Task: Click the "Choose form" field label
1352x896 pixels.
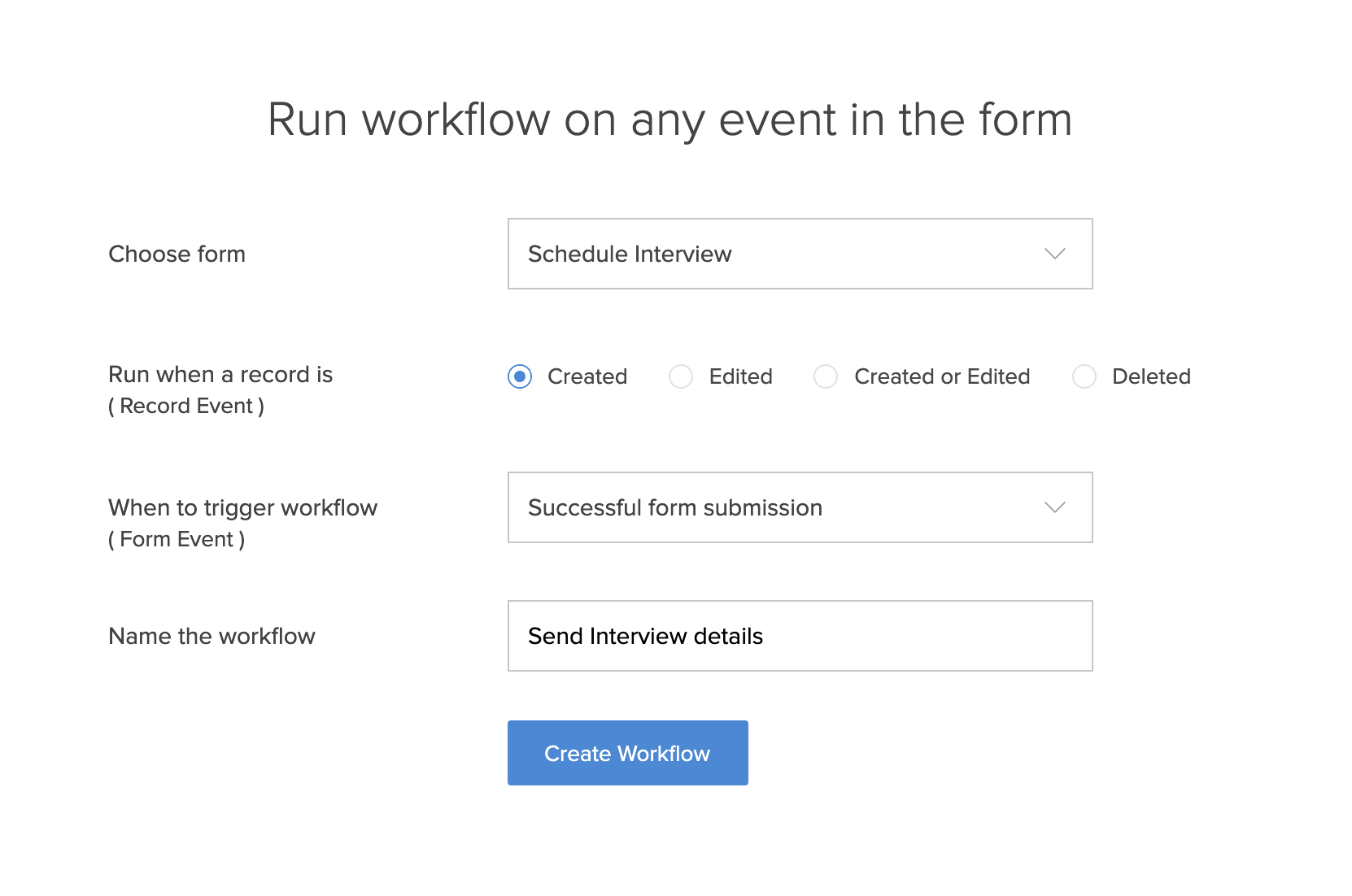Action: tap(177, 254)
